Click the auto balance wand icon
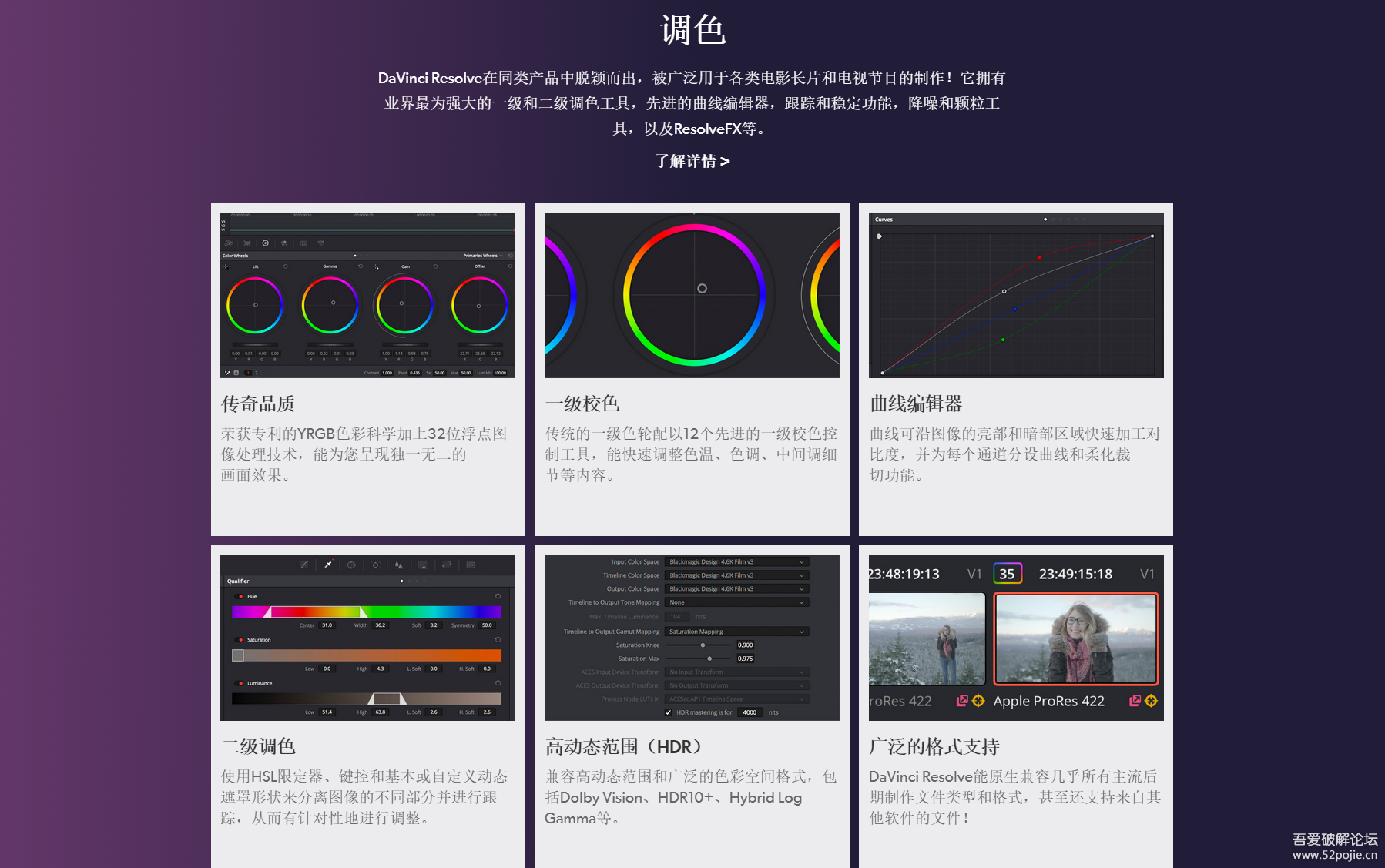Image resolution: width=1385 pixels, height=868 pixels. coord(227,373)
